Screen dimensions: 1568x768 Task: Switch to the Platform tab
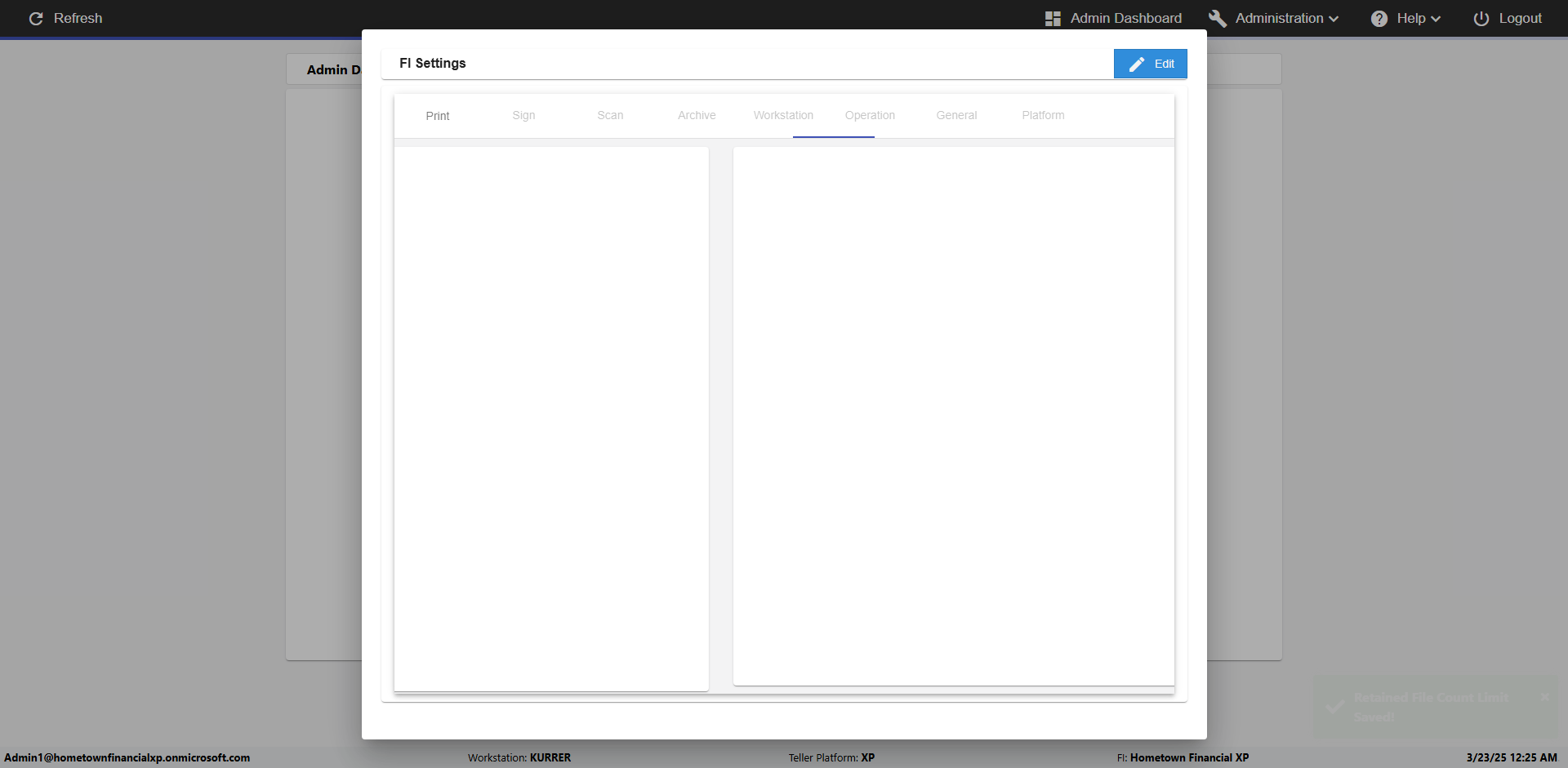(1043, 116)
